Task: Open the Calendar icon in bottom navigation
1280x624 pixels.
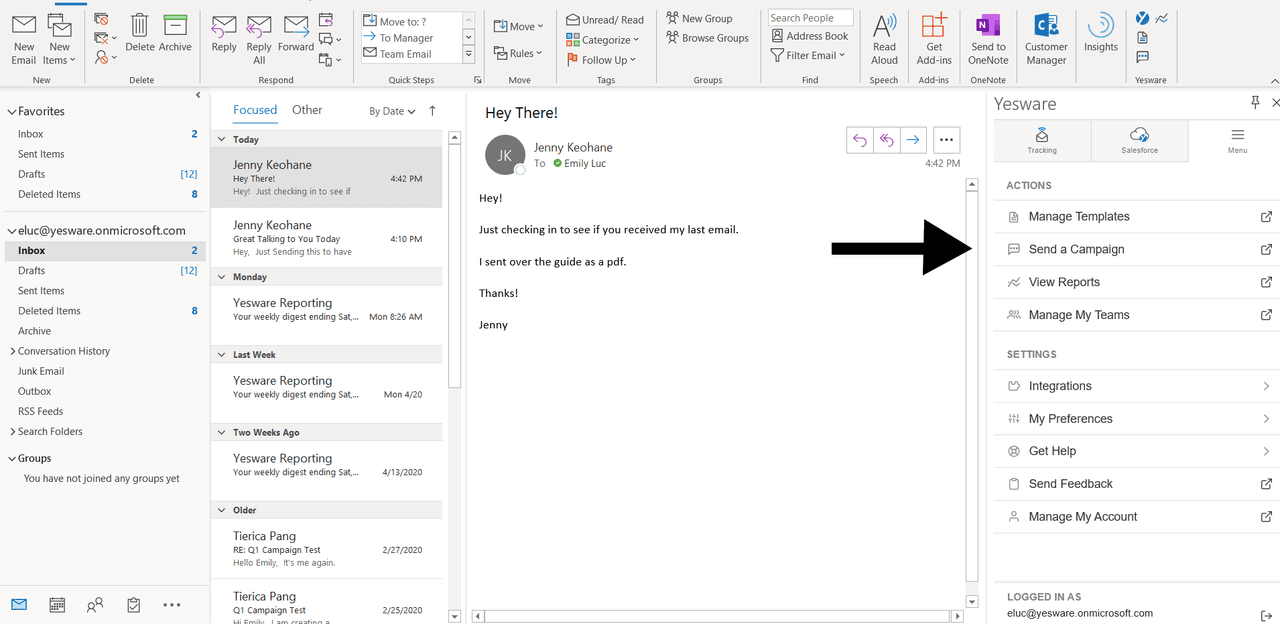Action: tap(57, 604)
